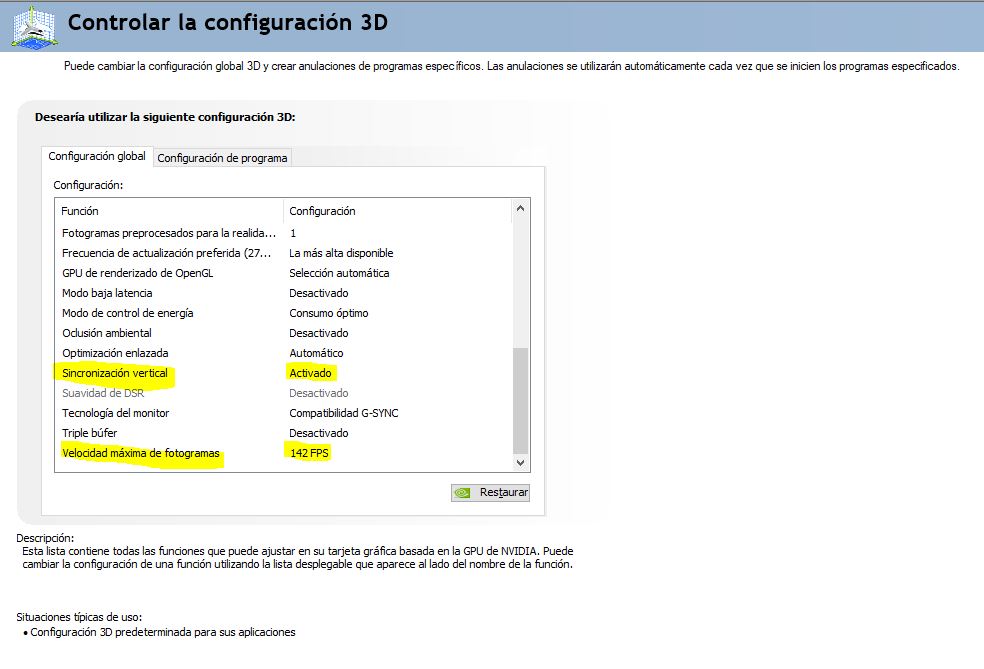Select the Modo baja latencia row
The image size is (984, 669).
(x=284, y=293)
